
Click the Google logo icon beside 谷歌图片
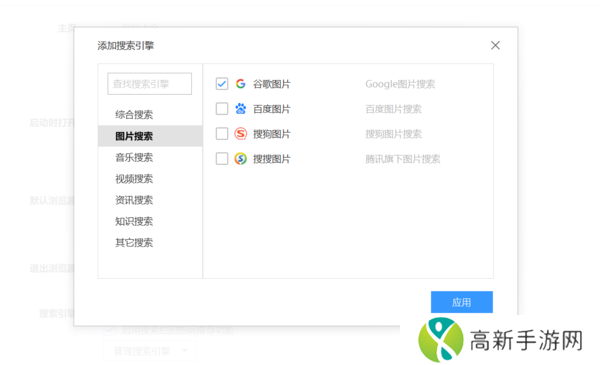pyautogui.click(x=240, y=84)
